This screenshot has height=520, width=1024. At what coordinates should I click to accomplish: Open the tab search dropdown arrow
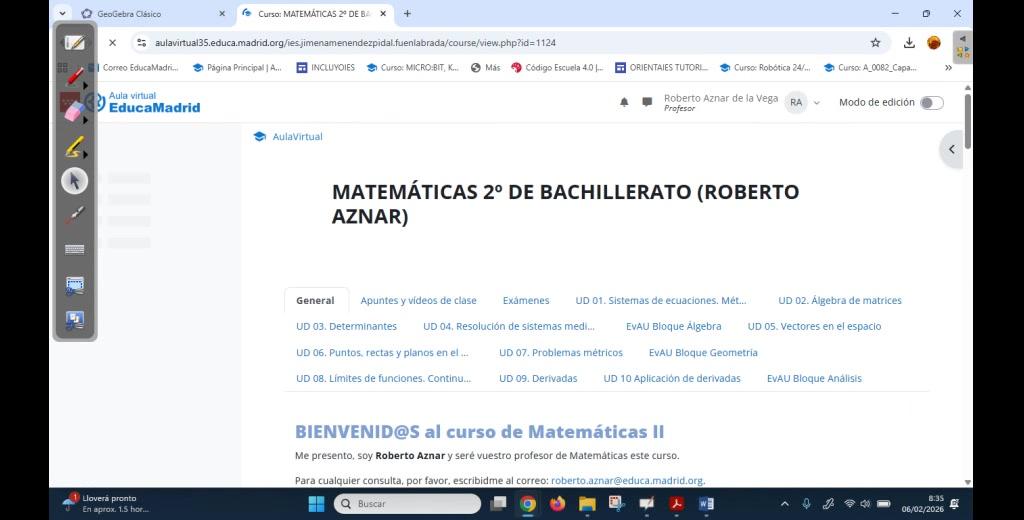(x=62, y=13)
